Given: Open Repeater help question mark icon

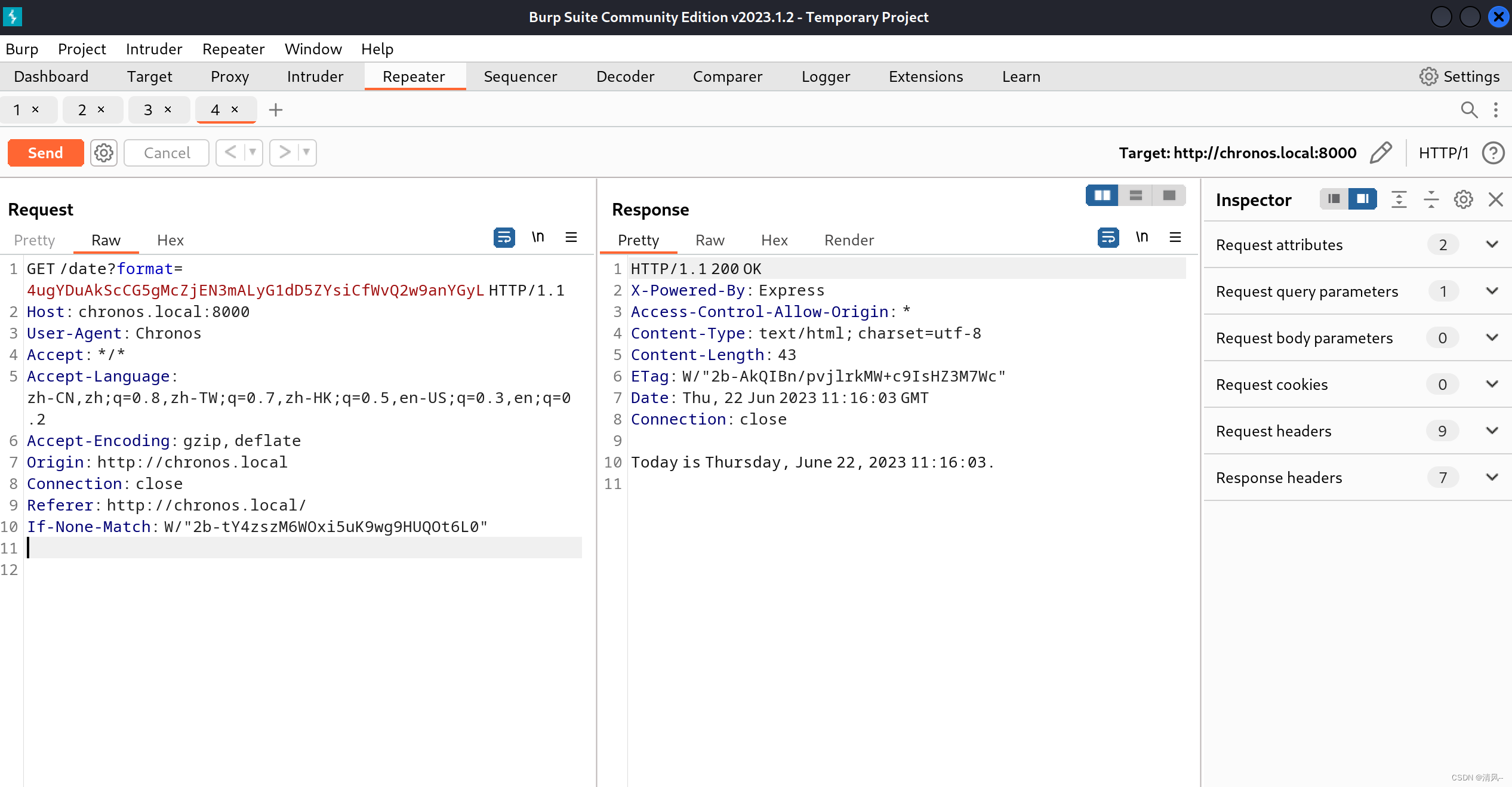Looking at the screenshot, I should point(1493,153).
